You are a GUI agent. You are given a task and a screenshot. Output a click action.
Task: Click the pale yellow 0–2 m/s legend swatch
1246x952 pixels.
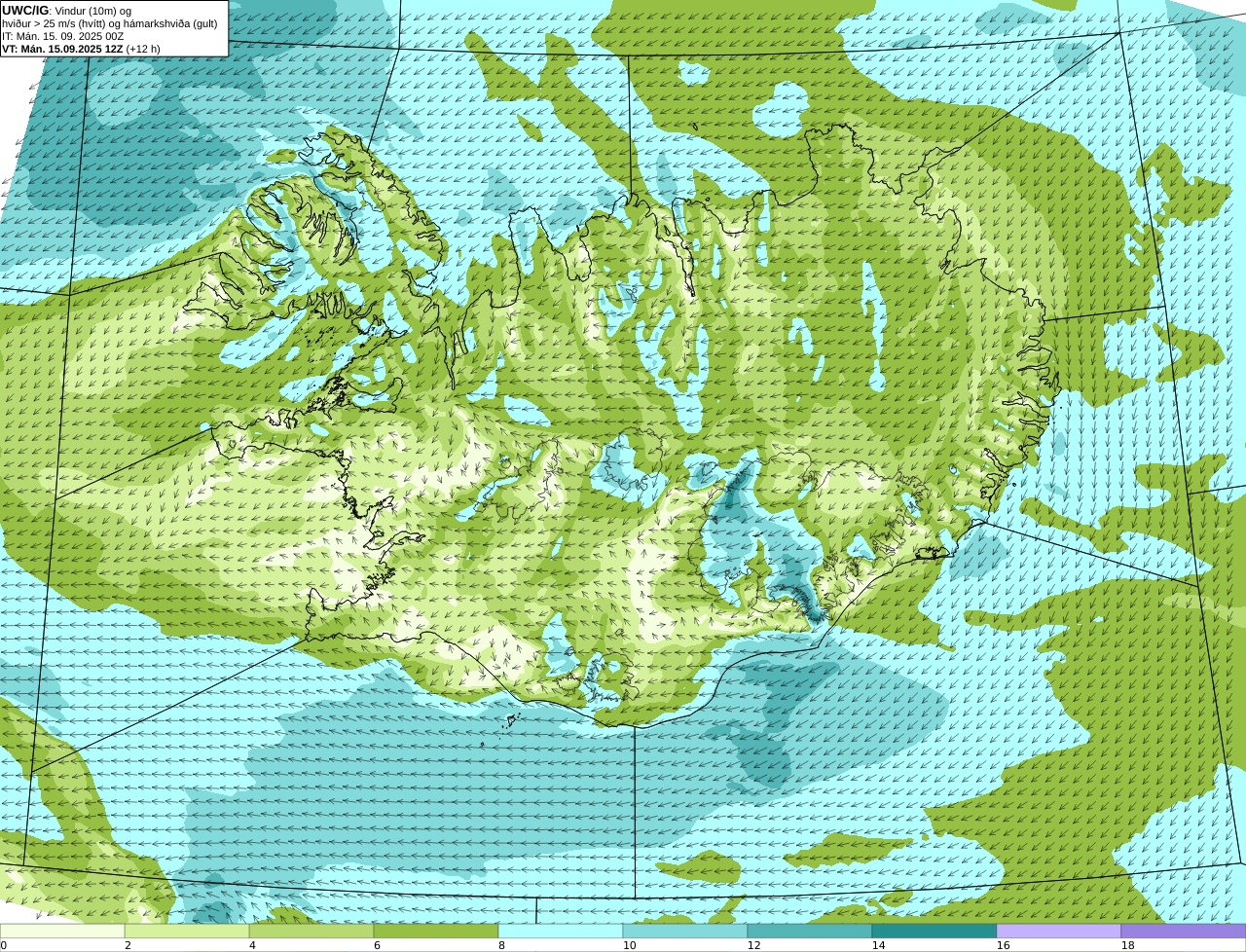coord(62,932)
